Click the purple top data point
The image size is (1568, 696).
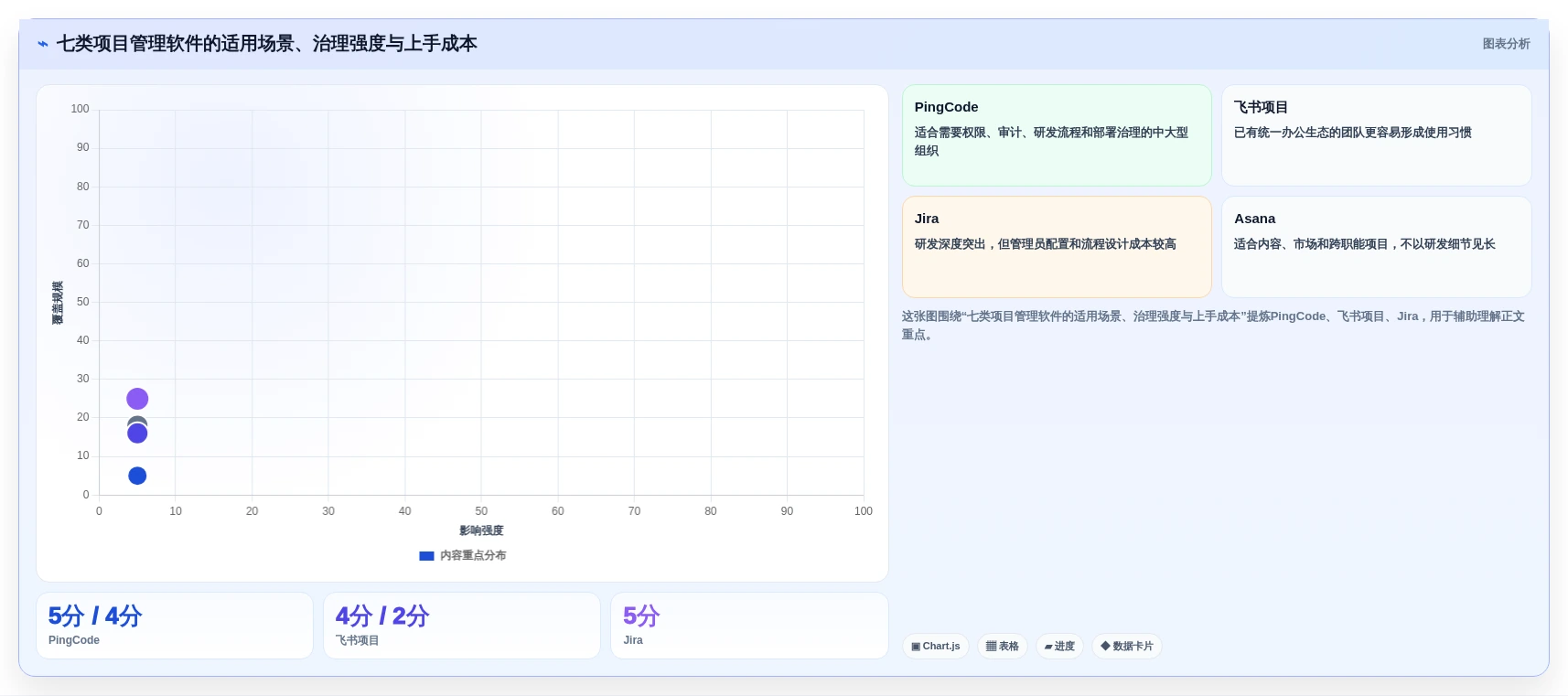pos(137,399)
